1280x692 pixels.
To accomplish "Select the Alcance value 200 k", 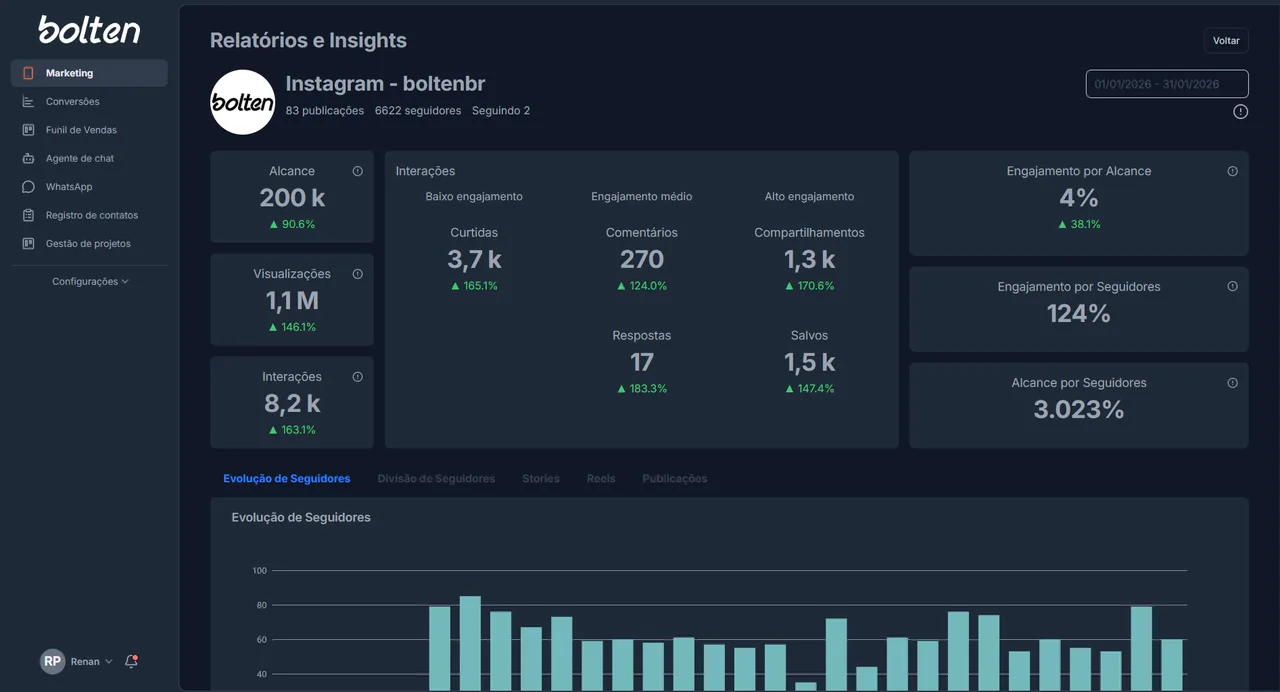I will [x=292, y=198].
